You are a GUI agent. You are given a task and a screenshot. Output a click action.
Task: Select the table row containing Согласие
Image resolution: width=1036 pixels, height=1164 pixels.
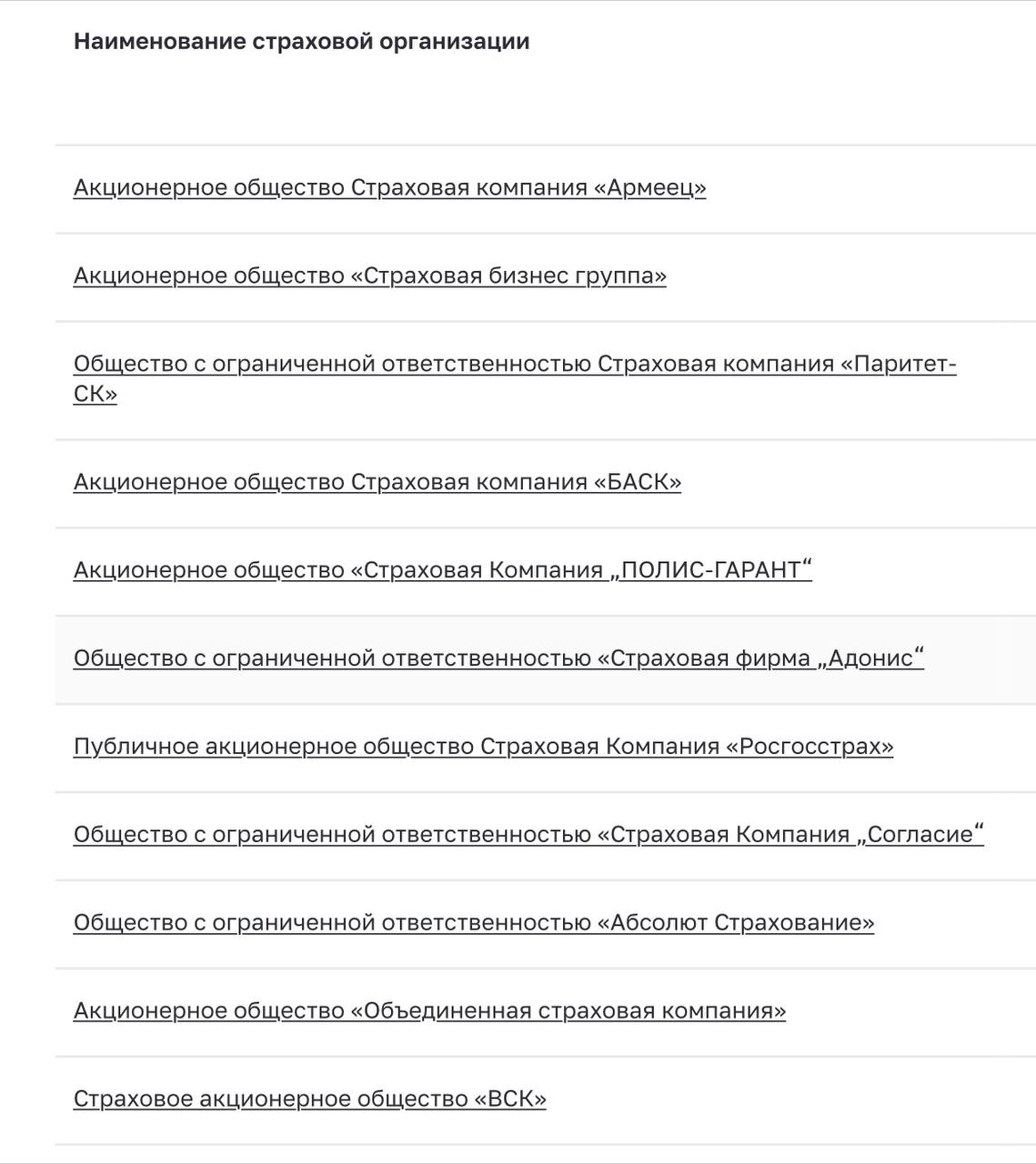545,836
